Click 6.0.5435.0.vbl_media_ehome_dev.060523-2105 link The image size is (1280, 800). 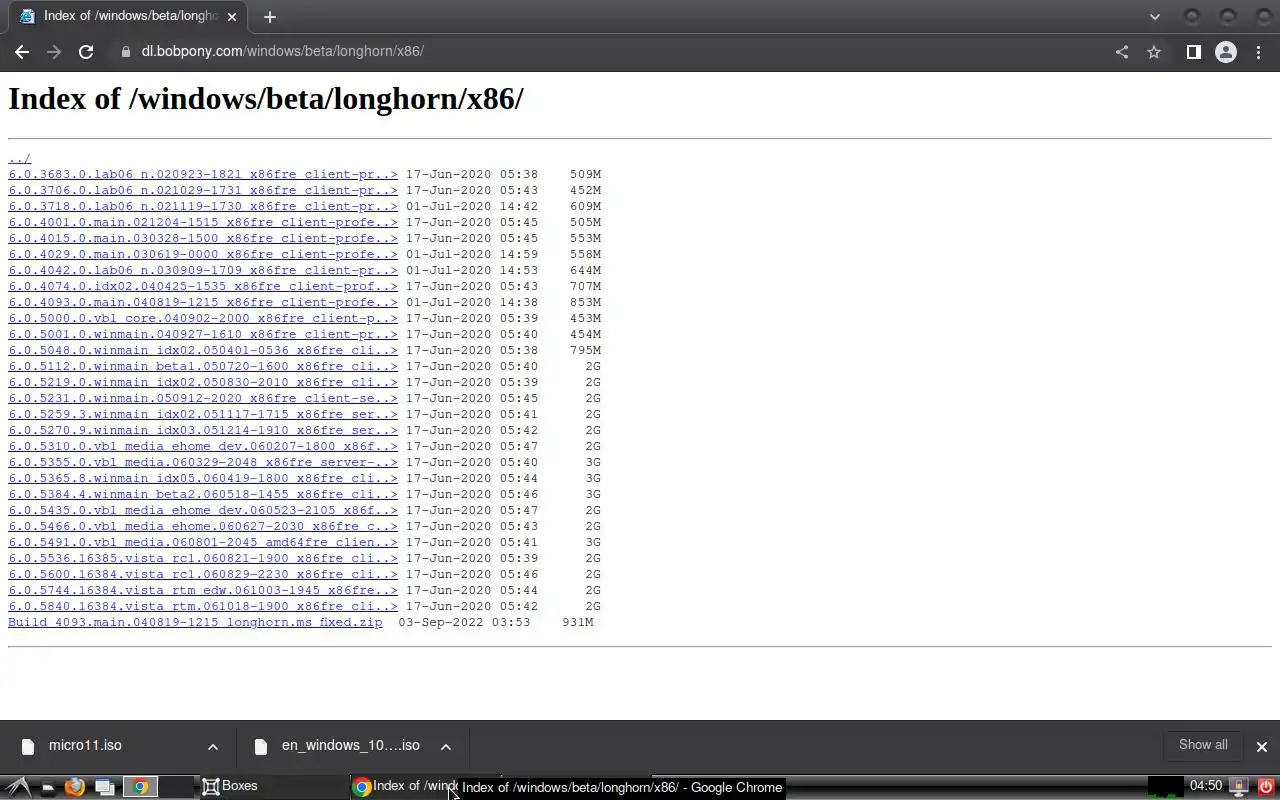coord(203,510)
